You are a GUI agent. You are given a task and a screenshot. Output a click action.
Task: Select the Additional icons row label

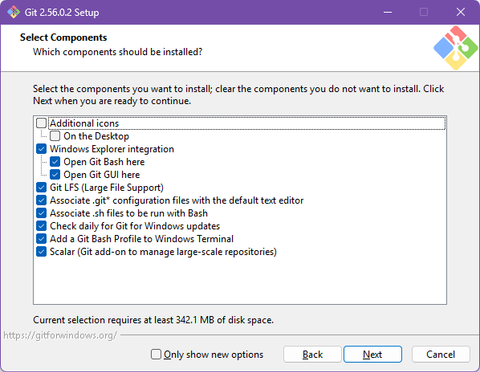(x=84, y=123)
